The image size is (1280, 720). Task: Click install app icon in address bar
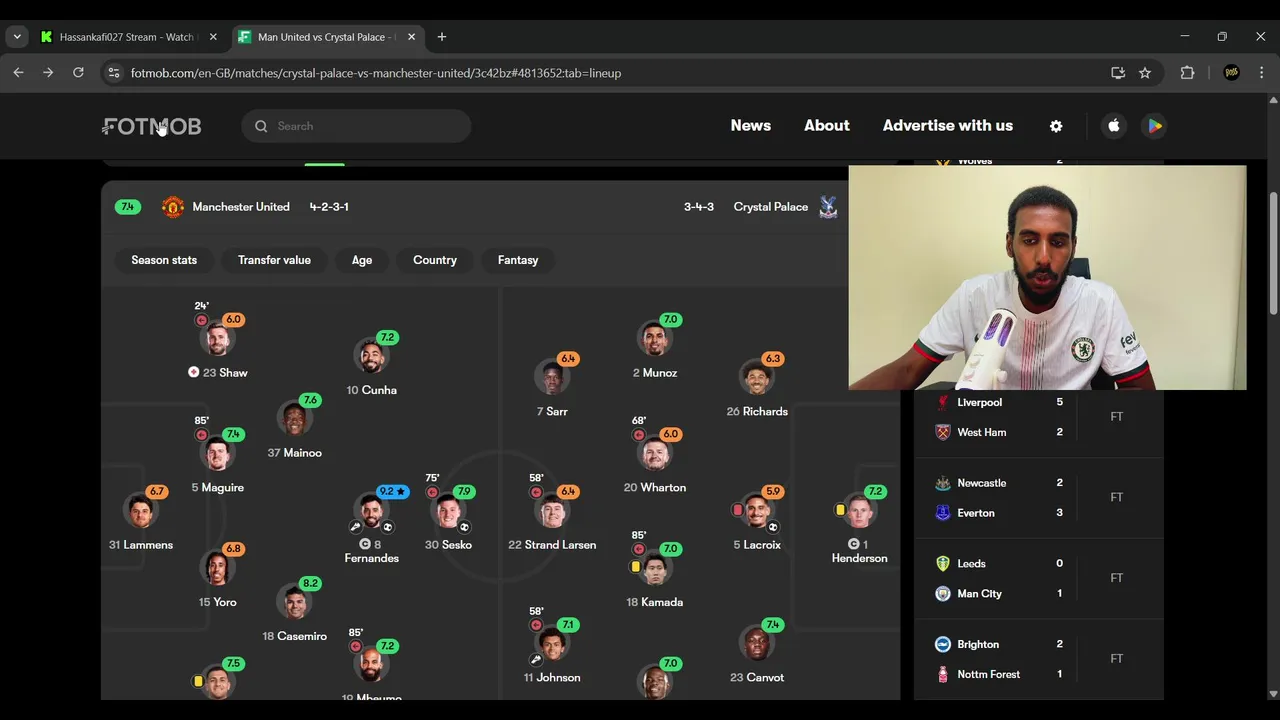[x=1118, y=73]
